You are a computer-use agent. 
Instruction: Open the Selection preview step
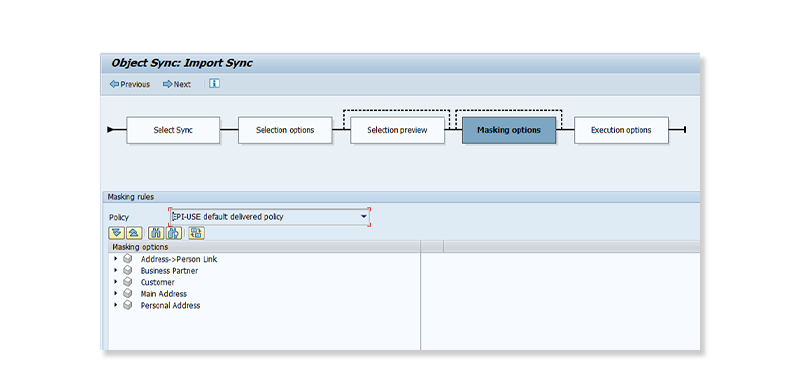[397, 130]
